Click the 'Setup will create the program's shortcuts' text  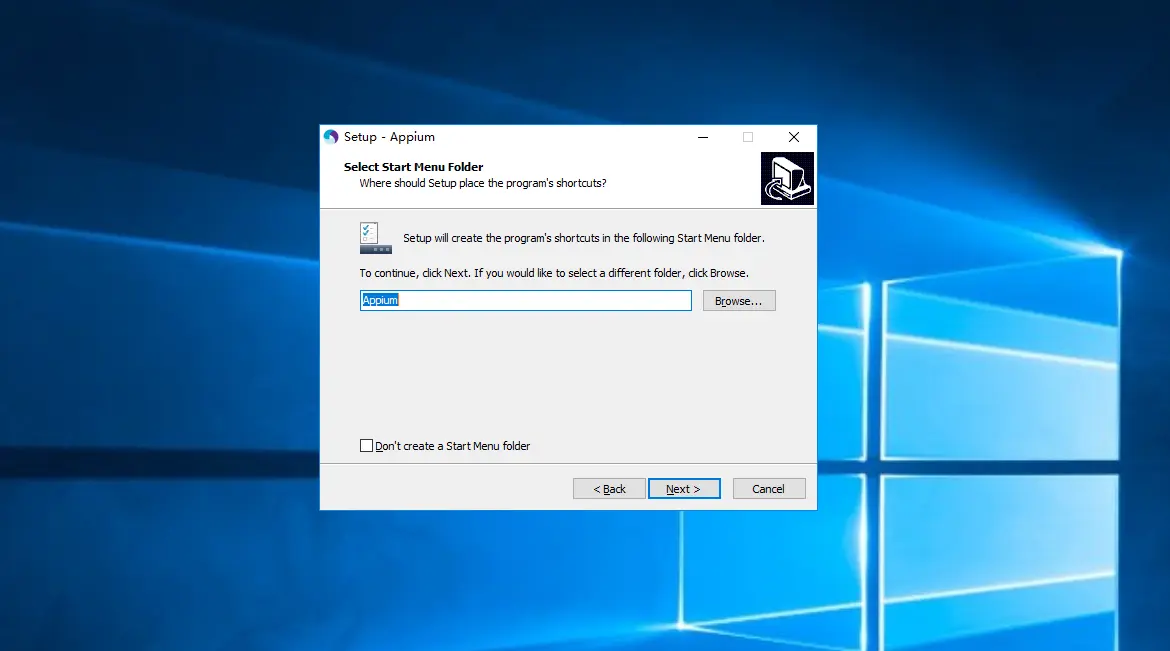pyautogui.click(x=584, y=238)
